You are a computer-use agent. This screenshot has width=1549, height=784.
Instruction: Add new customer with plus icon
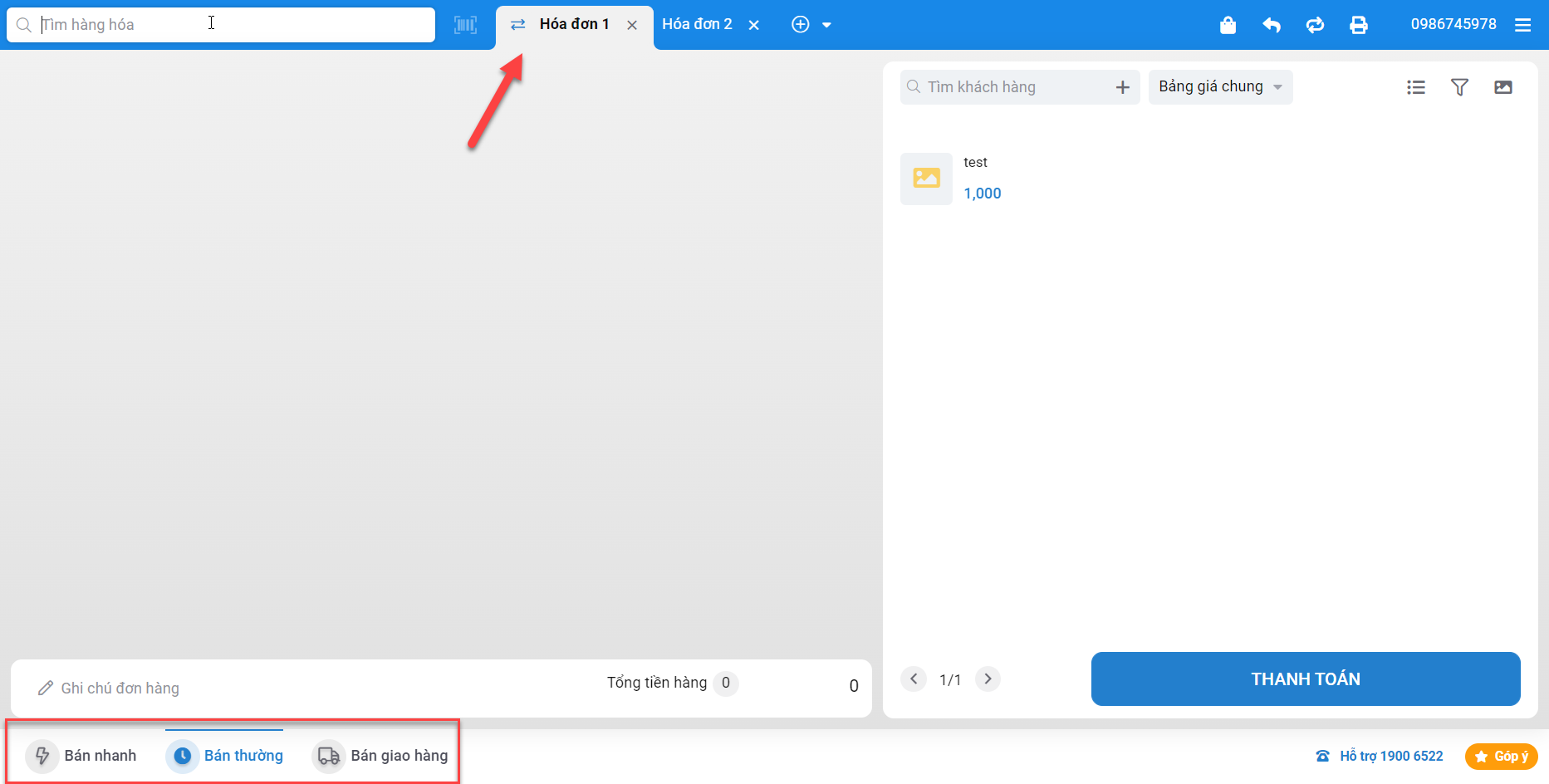click(1122, 87)
